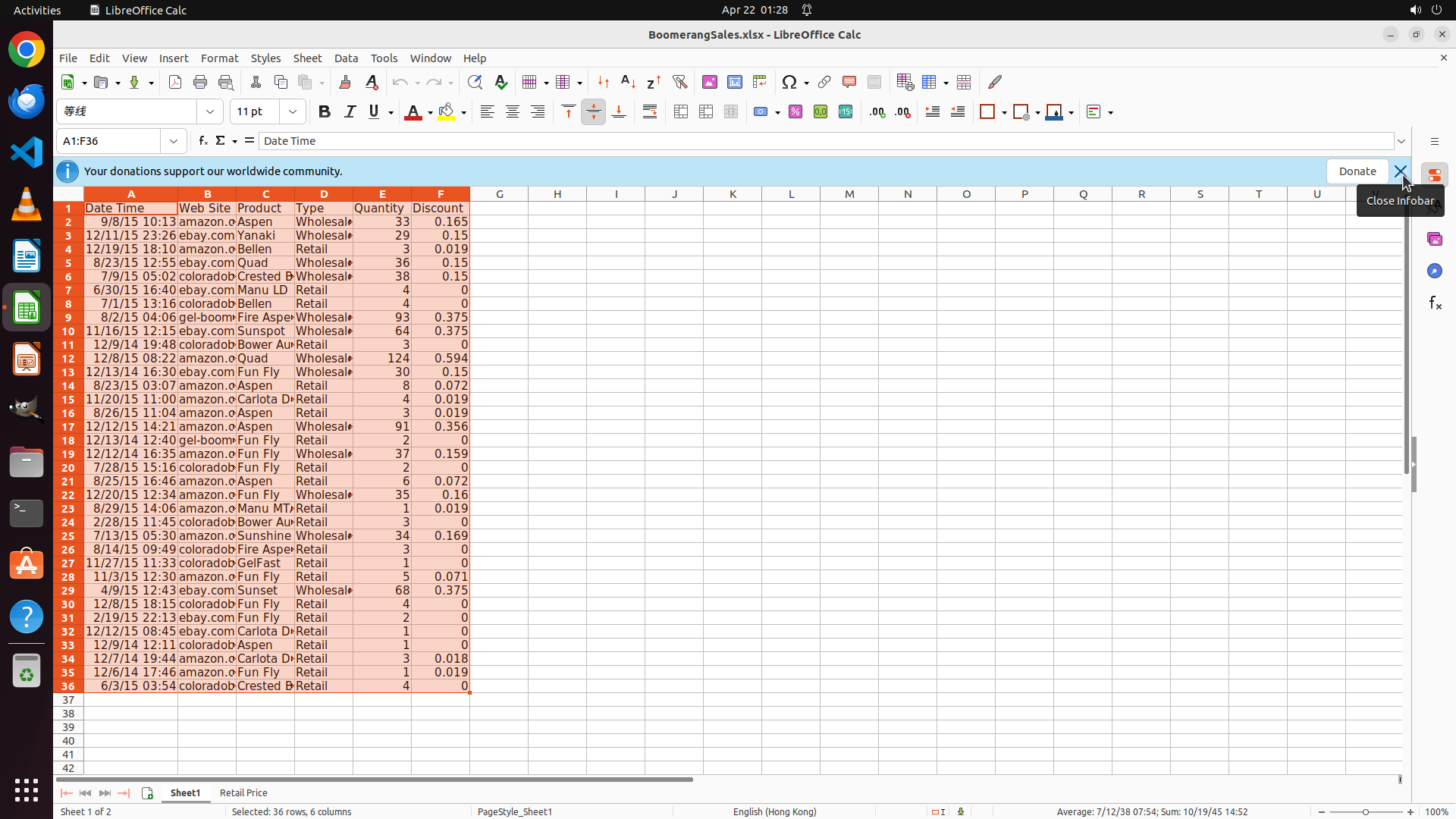Click the Donate button
This screenshot has height=819, width=1456.
[1357, 171]
